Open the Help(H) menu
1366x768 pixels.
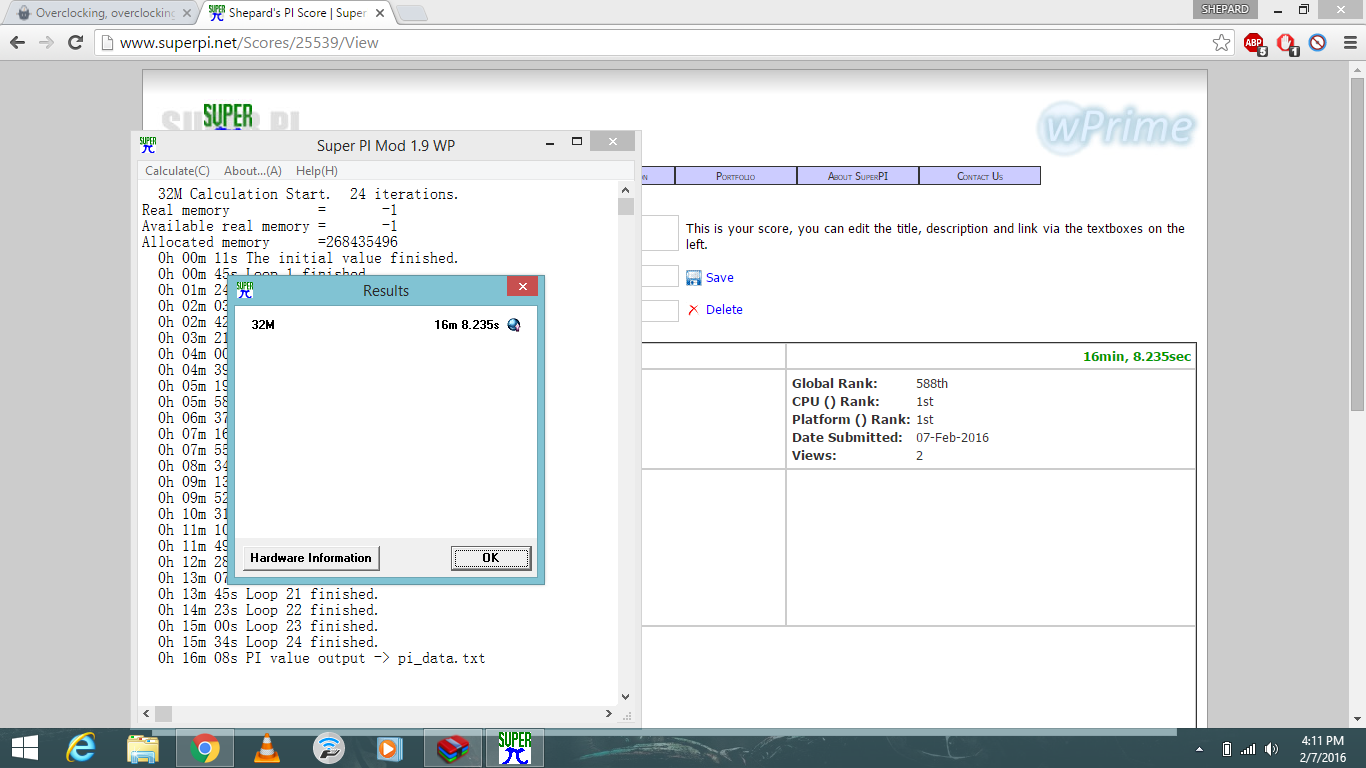pyautogui.click(x=317, y=171)
